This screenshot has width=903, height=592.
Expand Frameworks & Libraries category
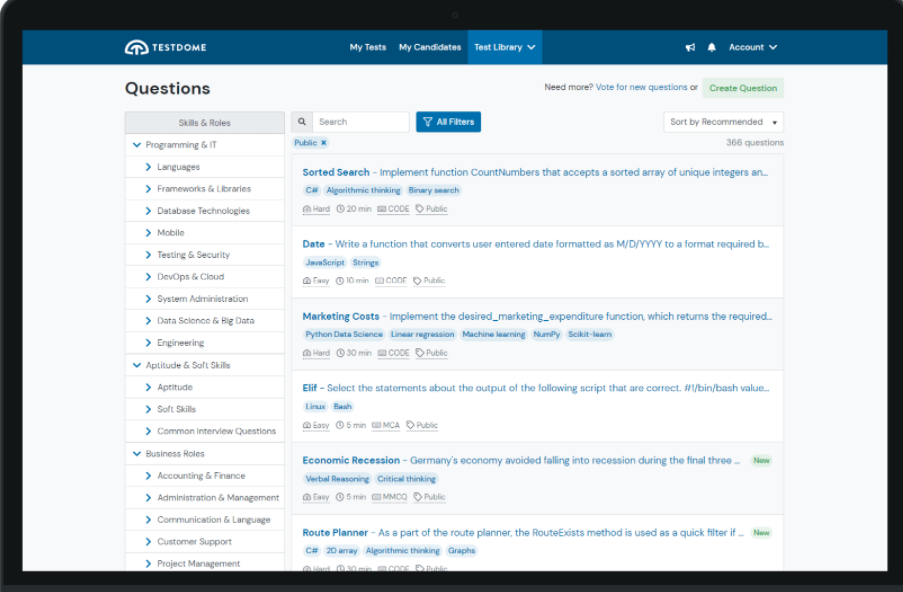[148, 189]
